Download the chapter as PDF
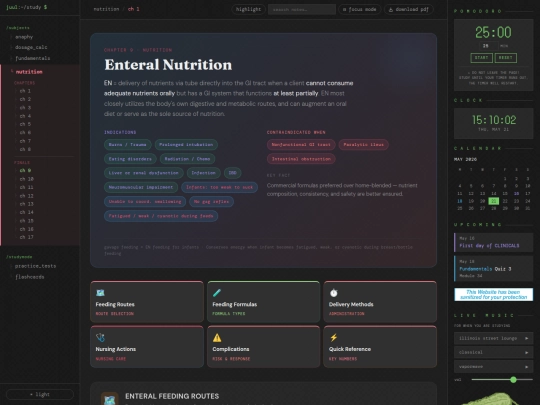Viewport: 540px width, 405px height. (x=409, y=9)
